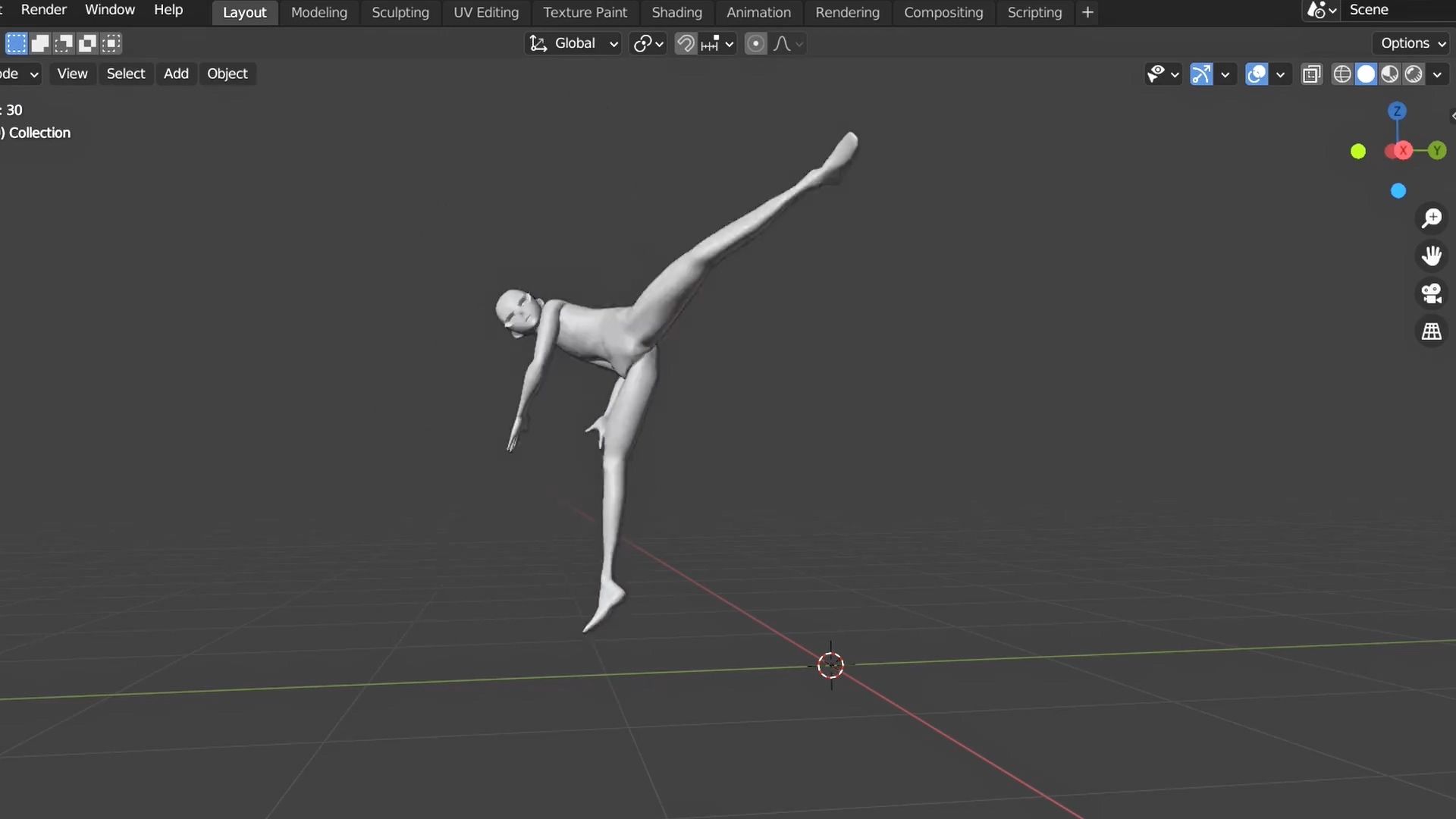Switch to the Compositing workspace tab
The image size is (1456, 819).
click(943, 12)
